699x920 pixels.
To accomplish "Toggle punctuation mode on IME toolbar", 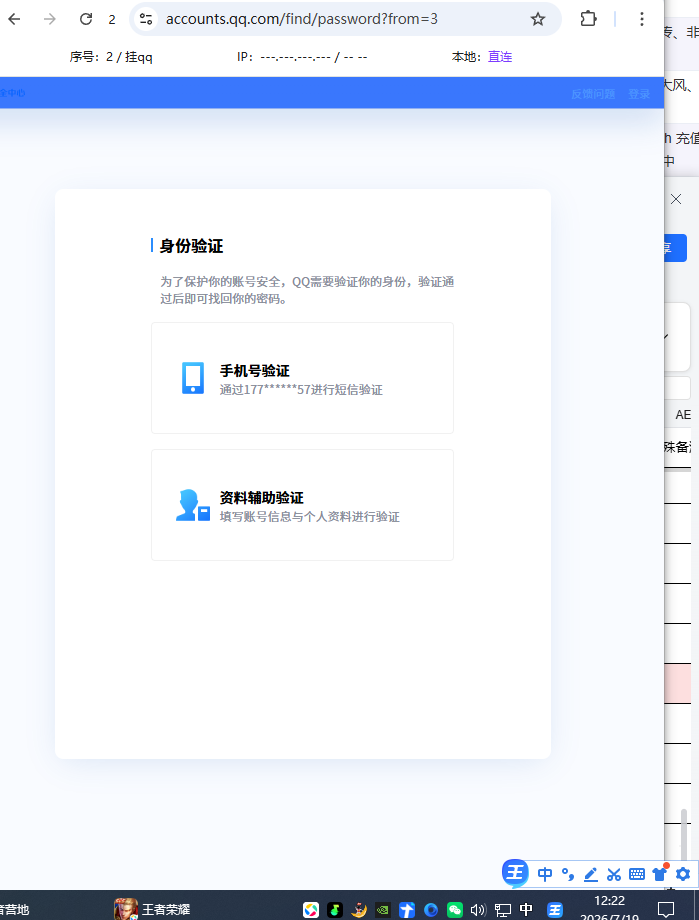I will pos(568,874).
